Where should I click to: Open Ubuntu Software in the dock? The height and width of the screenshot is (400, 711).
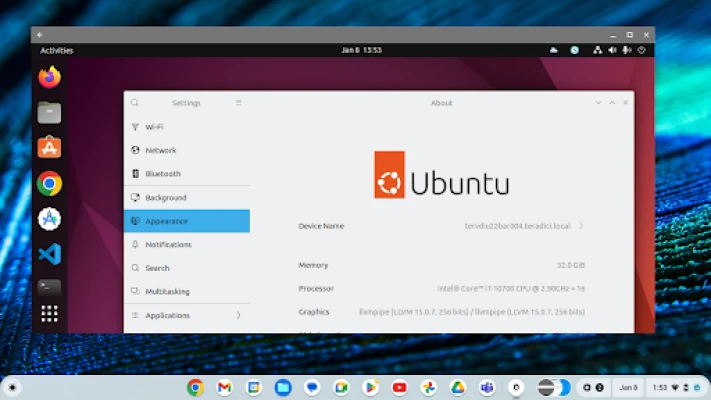point(49,148)
